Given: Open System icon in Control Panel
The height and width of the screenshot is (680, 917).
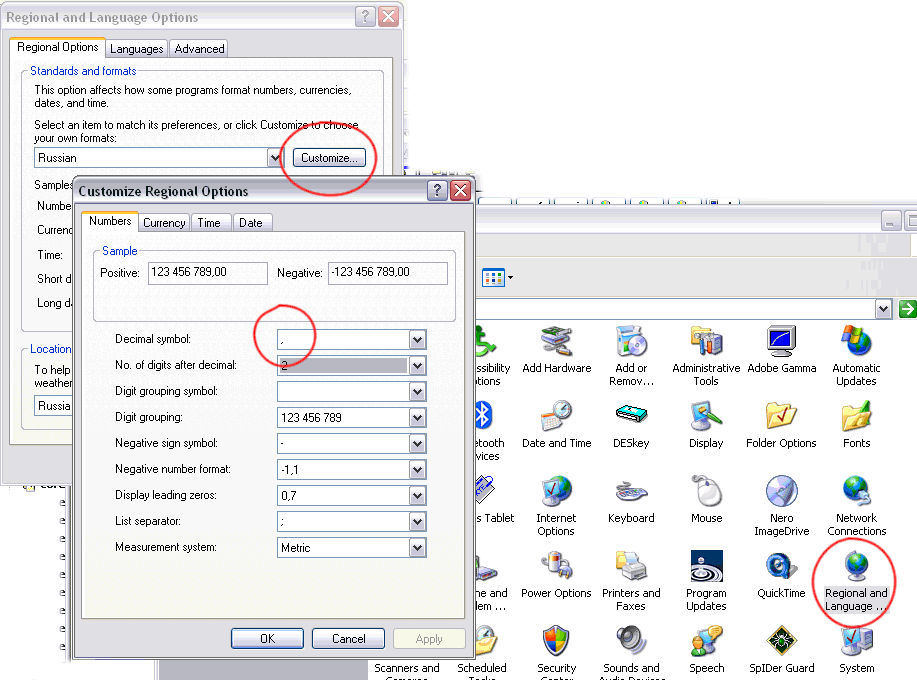Looking at the screenshot, I should coord(856,641).
